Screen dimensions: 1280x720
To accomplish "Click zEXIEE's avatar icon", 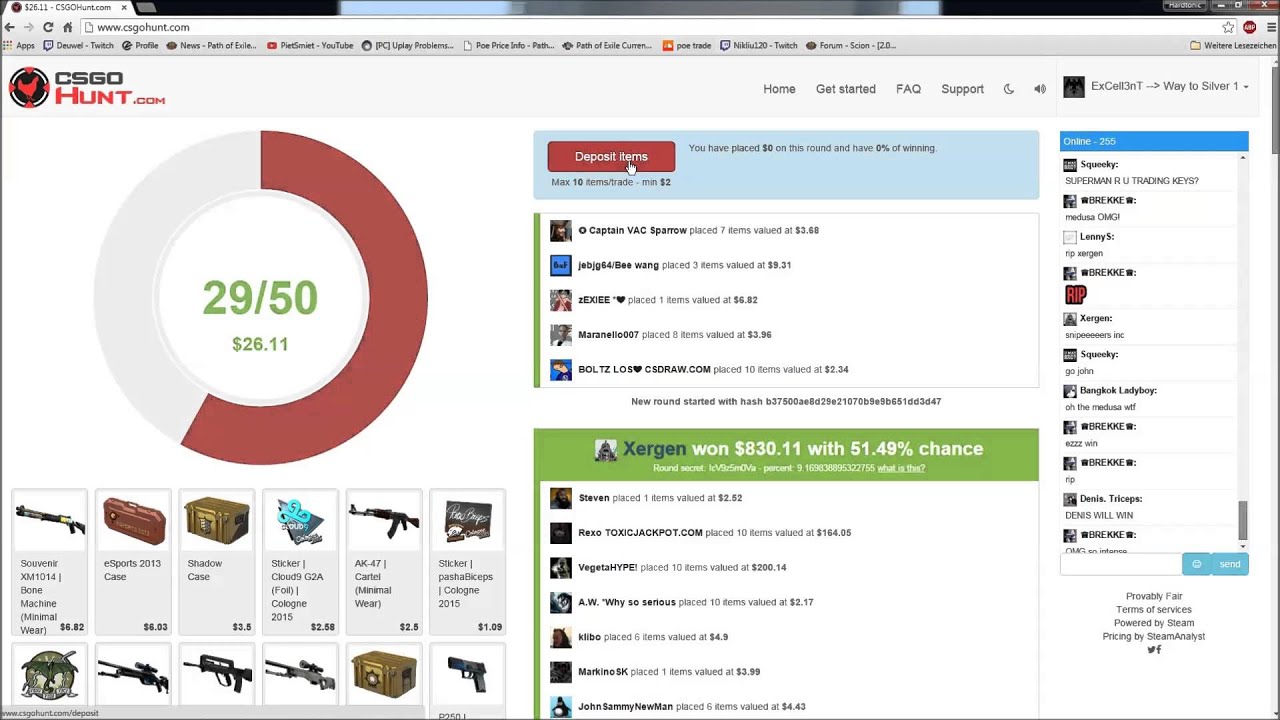I will click(x=561, y=300).
